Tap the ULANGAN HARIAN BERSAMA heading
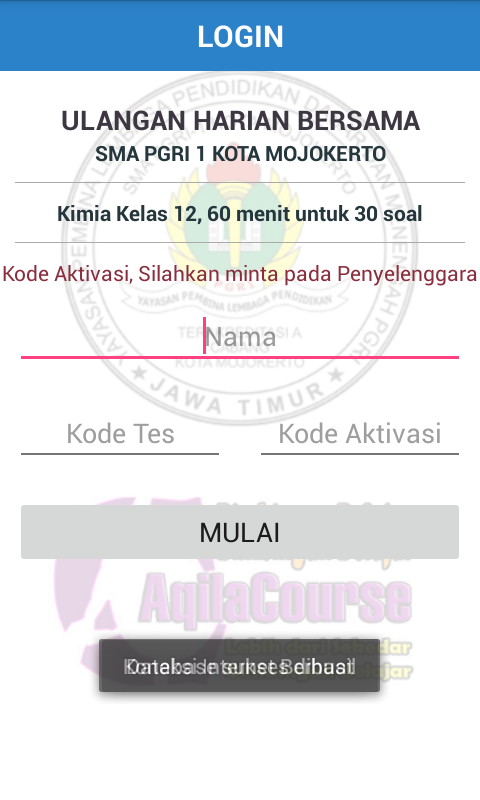 click(240, 121)
